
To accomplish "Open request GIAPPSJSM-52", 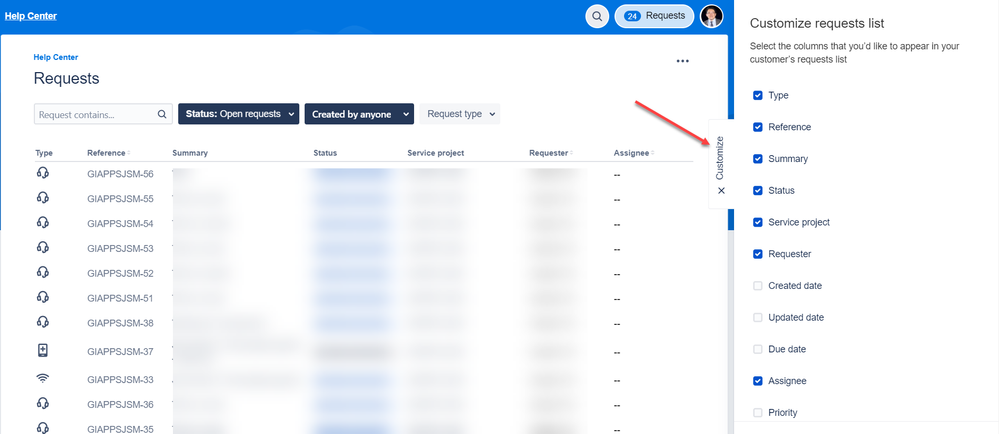I will 120,273.
